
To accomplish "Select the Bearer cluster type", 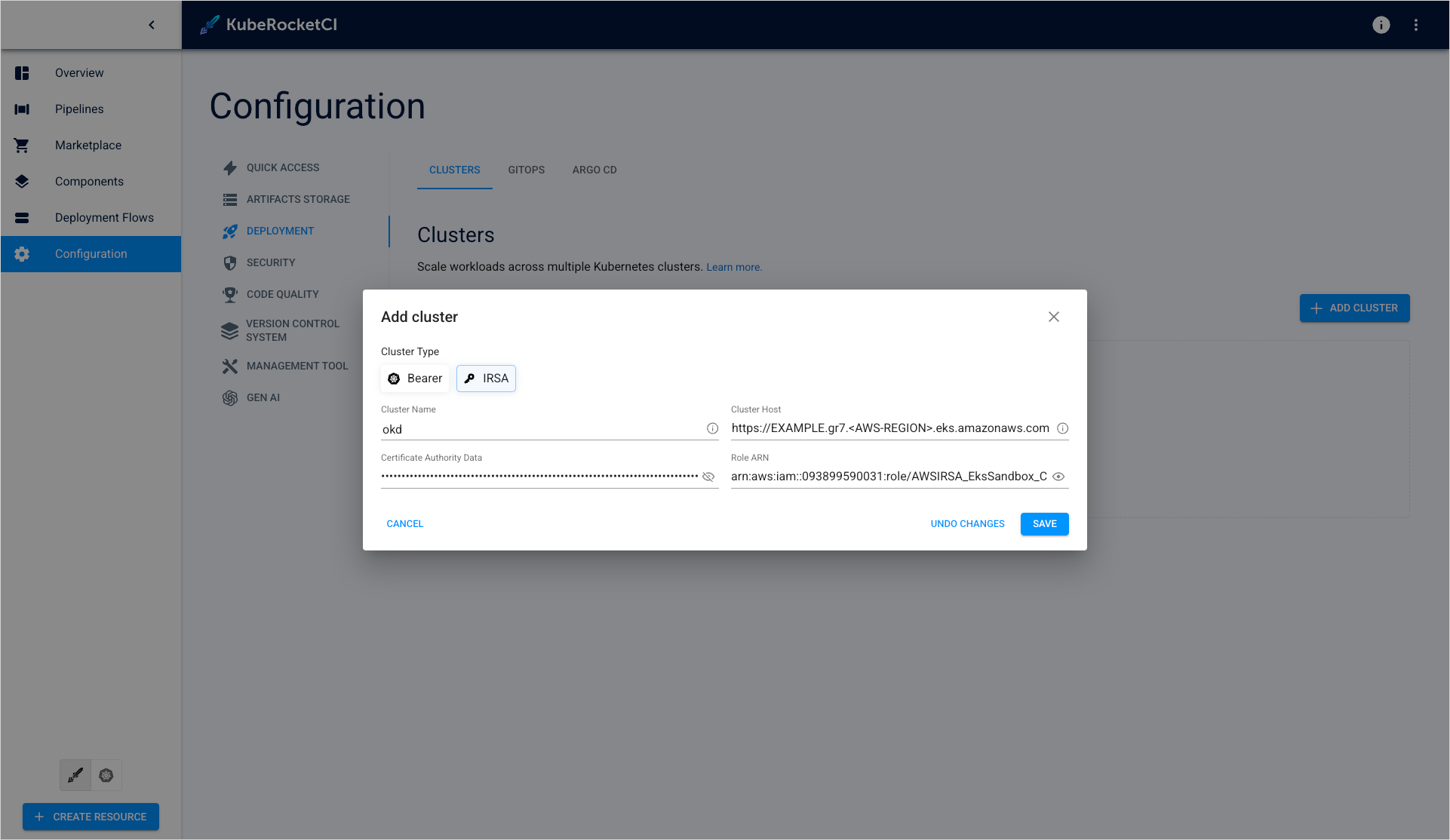I will tap(415, 379).
